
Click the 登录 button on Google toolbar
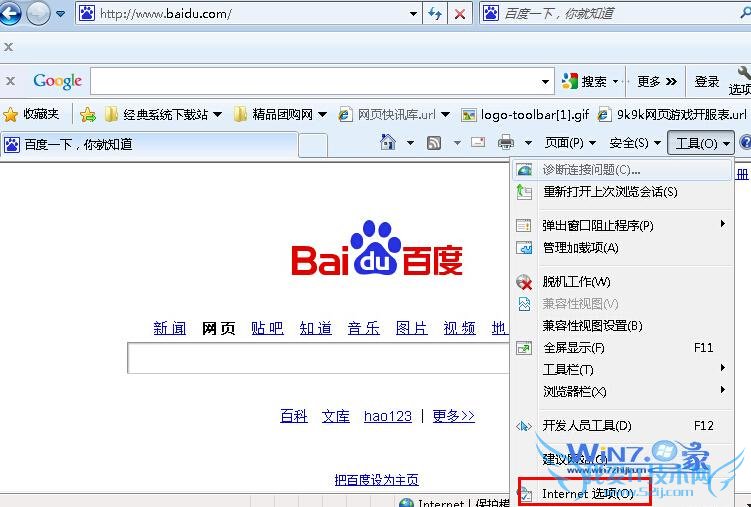(x=706, y=81)
